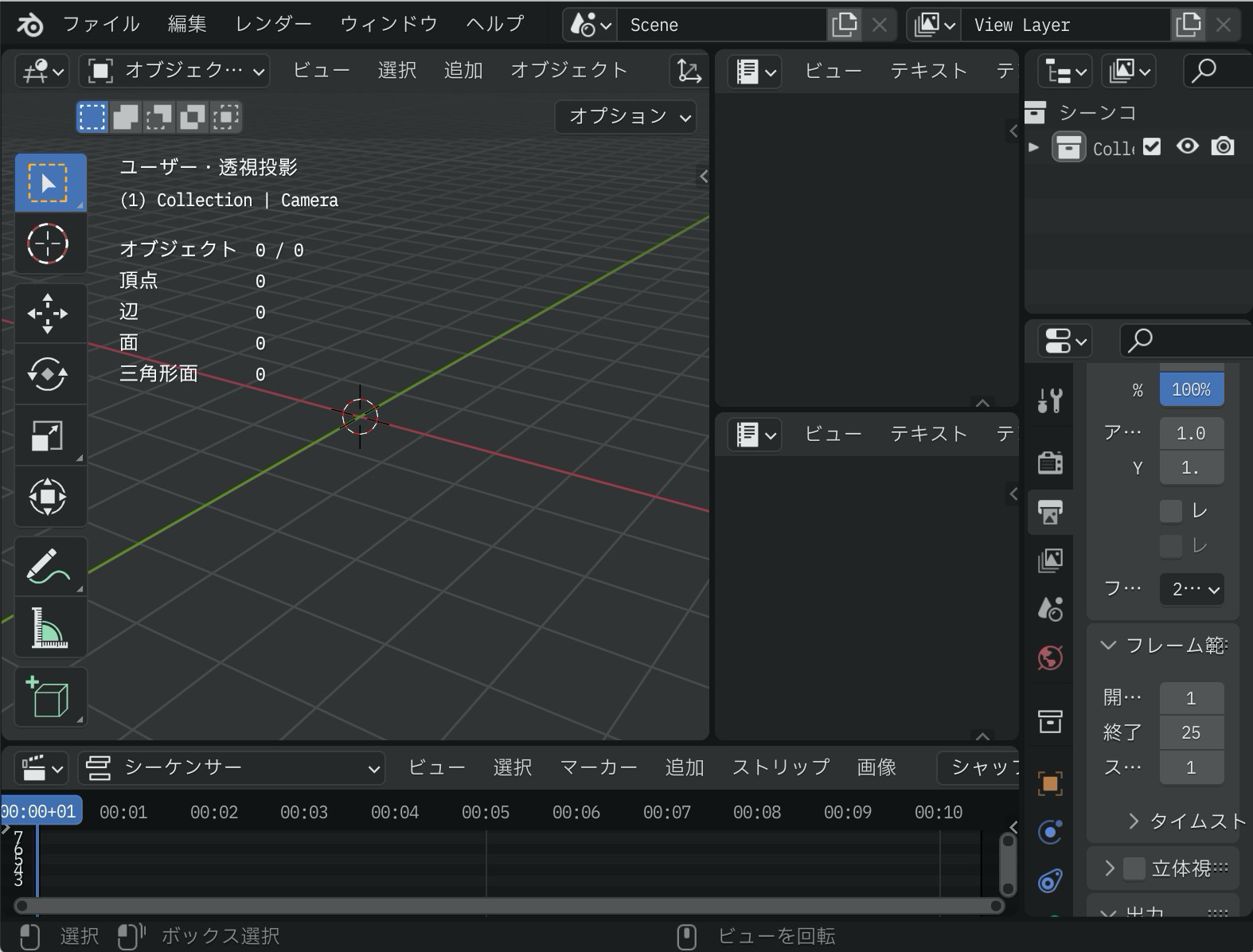The height and width of the screenshot is (952, 1253).
Task: Open upper text editor type dropdown
Action: click(755, 72)
